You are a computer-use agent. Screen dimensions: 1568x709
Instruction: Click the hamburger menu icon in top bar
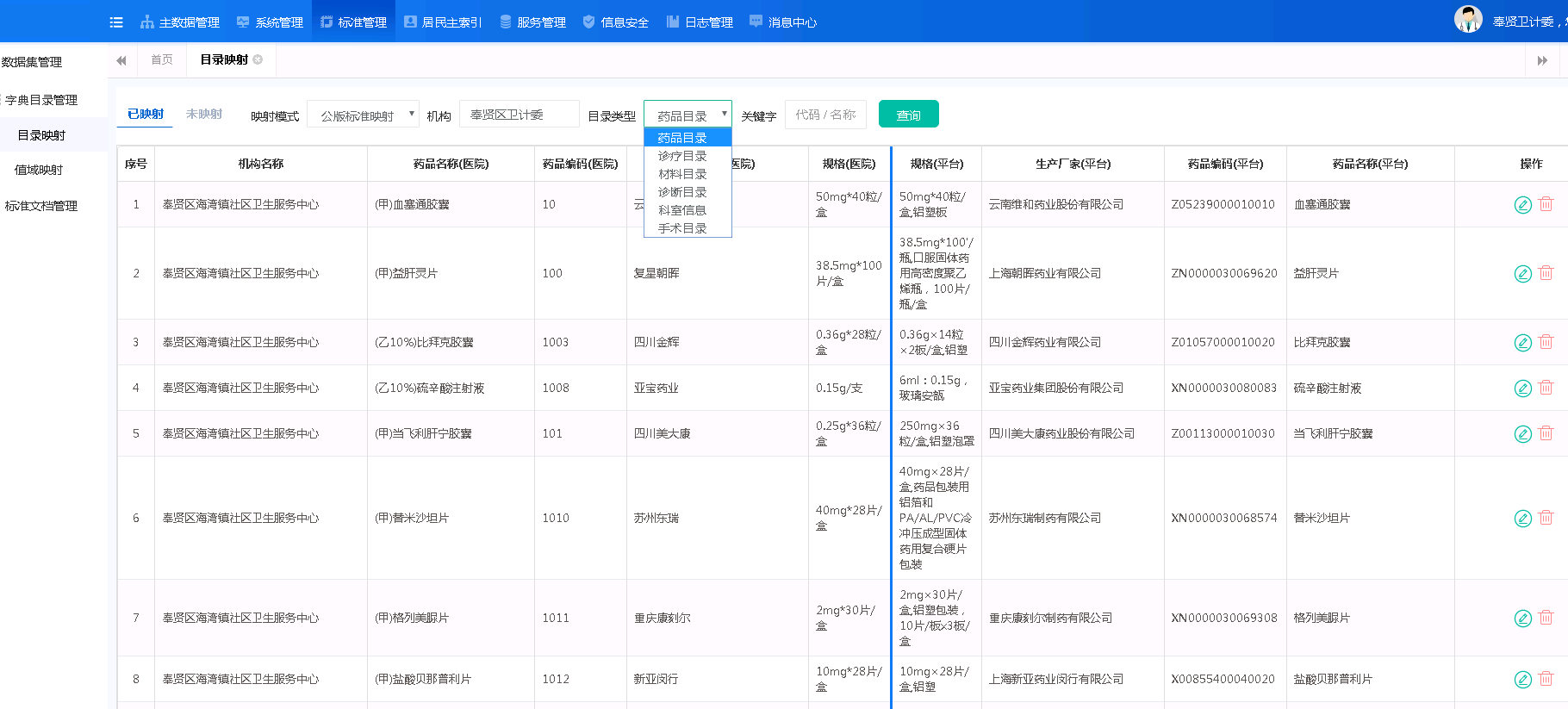click(x=116, y=22)
